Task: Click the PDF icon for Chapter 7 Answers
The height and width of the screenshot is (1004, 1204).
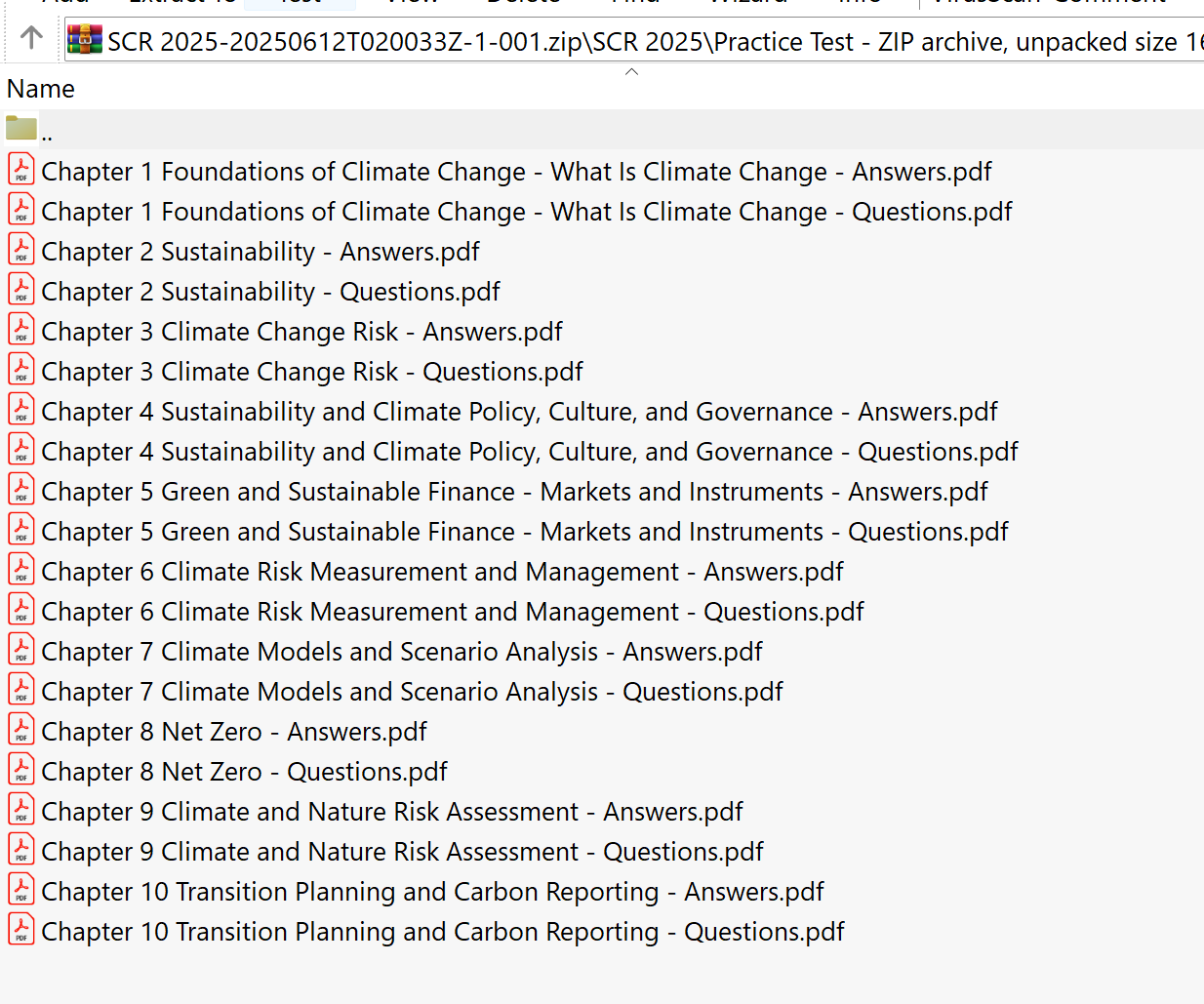Action: coord(21,650)
